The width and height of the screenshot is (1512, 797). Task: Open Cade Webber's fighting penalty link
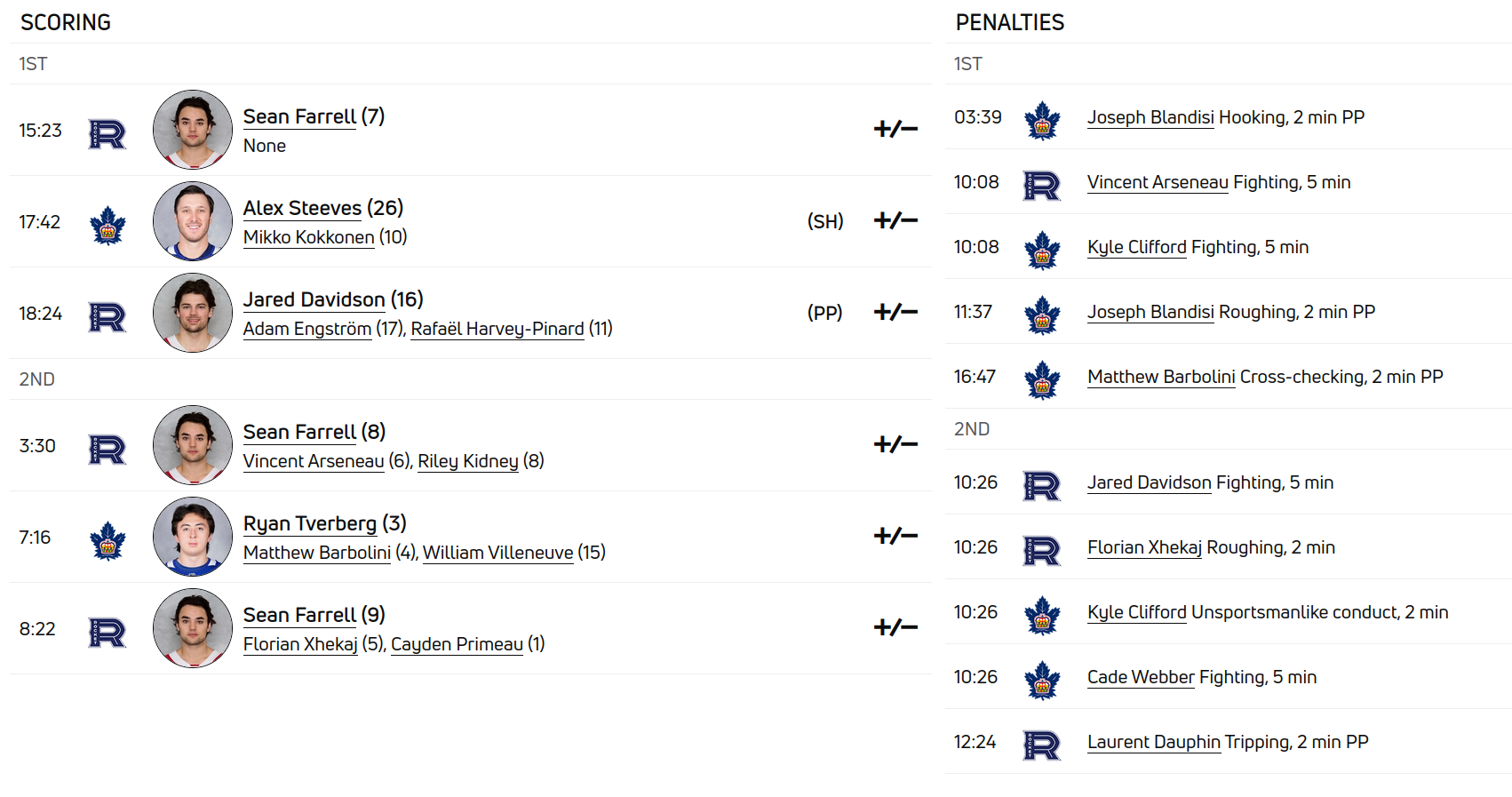coord(1141,678)
